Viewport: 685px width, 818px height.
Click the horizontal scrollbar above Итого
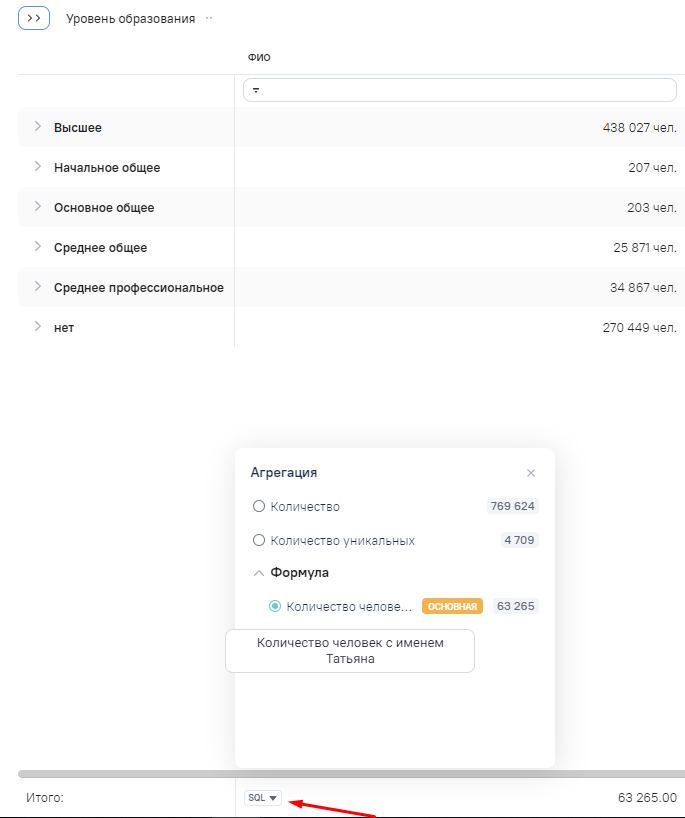click(x=350, y=774)
